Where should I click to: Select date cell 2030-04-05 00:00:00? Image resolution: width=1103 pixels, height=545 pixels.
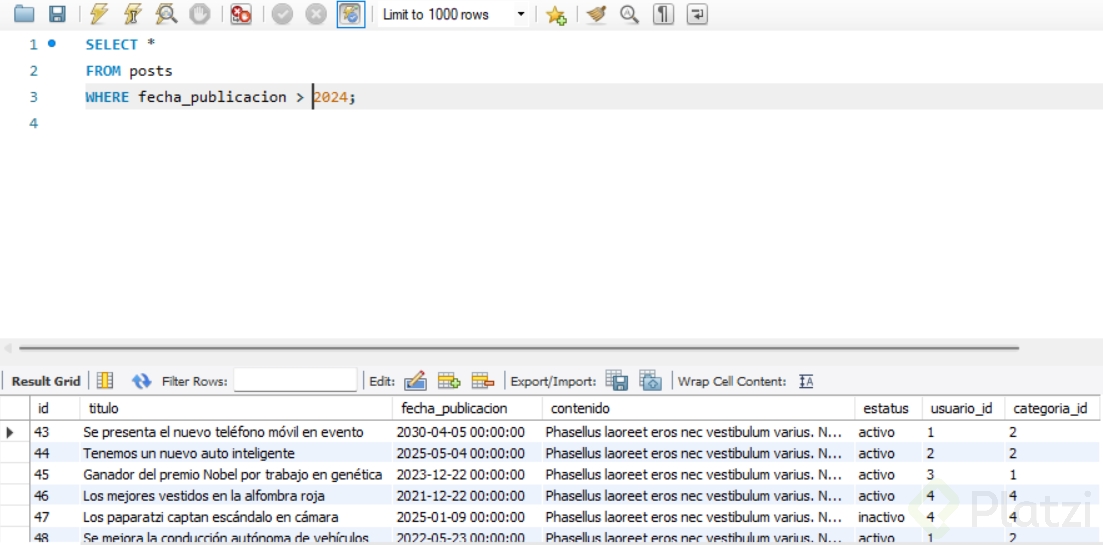(x=467, y=432)
